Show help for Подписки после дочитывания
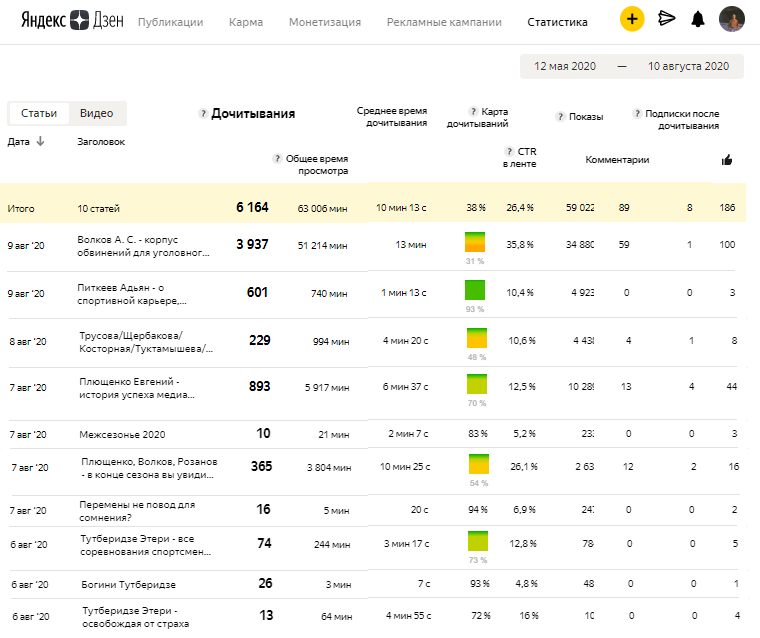The height and width of the screenshot is (638, 760). pyautogui.click(x=637, y=113)
